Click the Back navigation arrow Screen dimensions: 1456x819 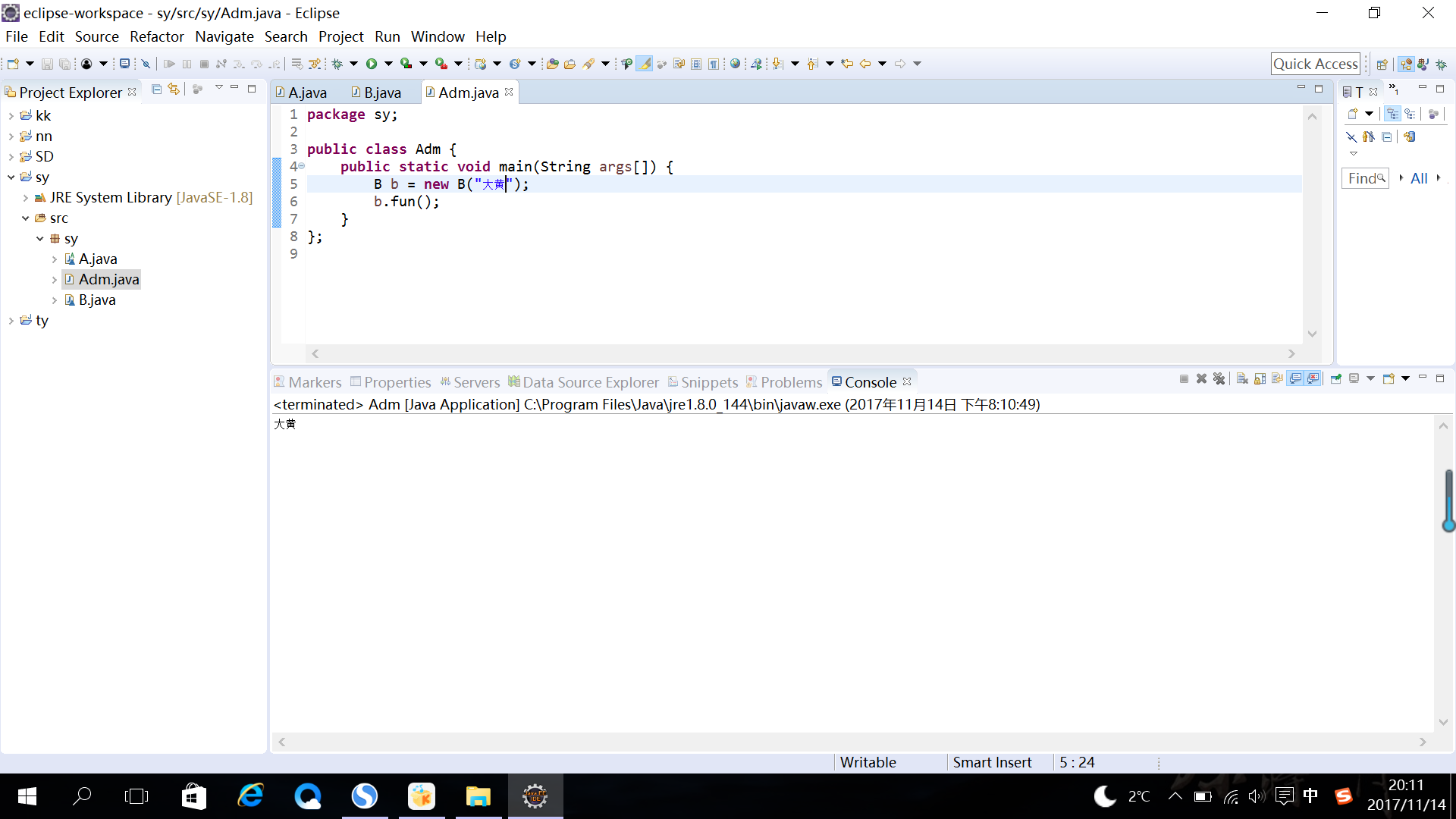(x=865, y=64)
